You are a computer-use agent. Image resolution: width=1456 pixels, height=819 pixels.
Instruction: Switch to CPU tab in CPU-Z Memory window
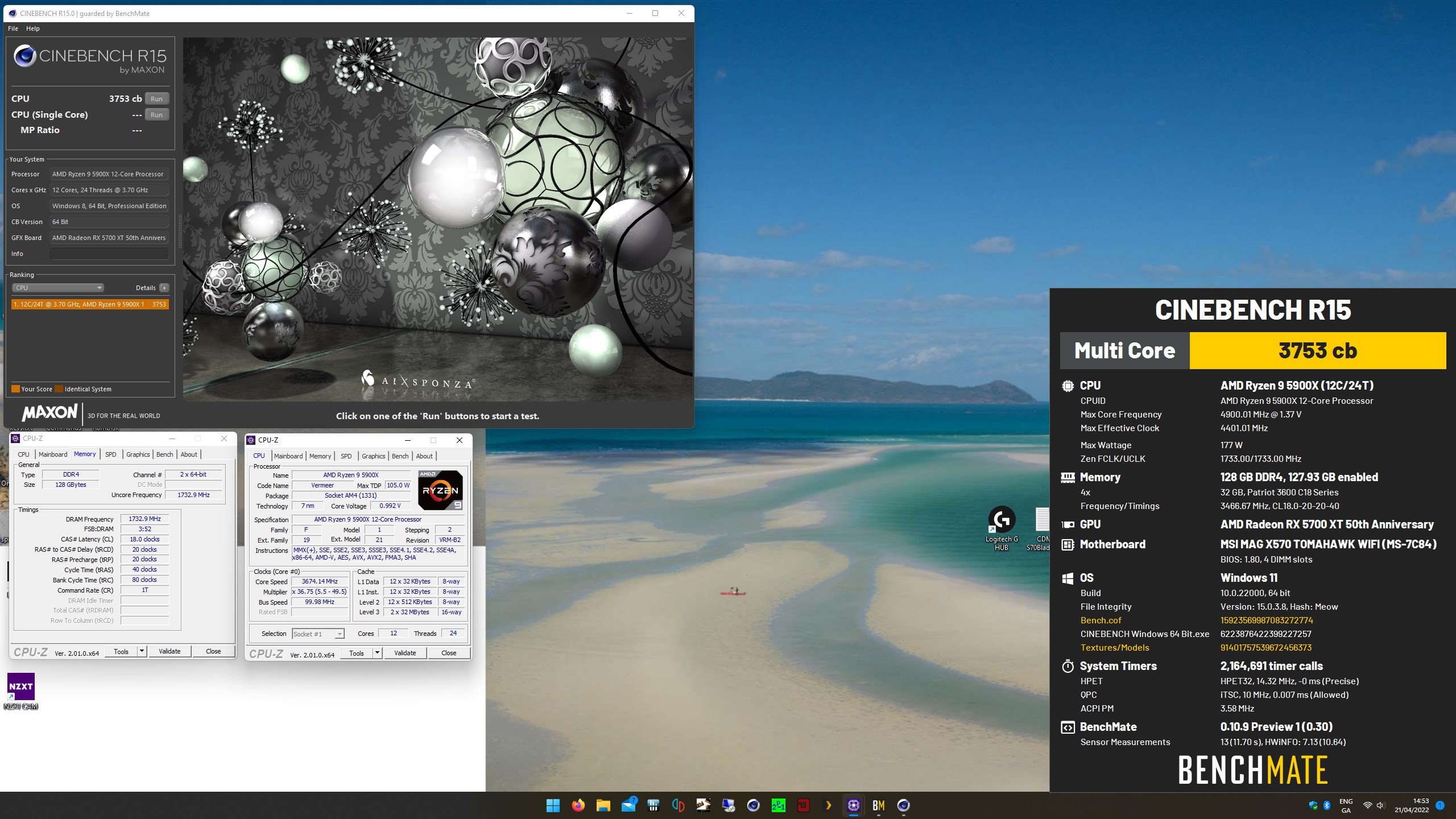coord(23,454)
